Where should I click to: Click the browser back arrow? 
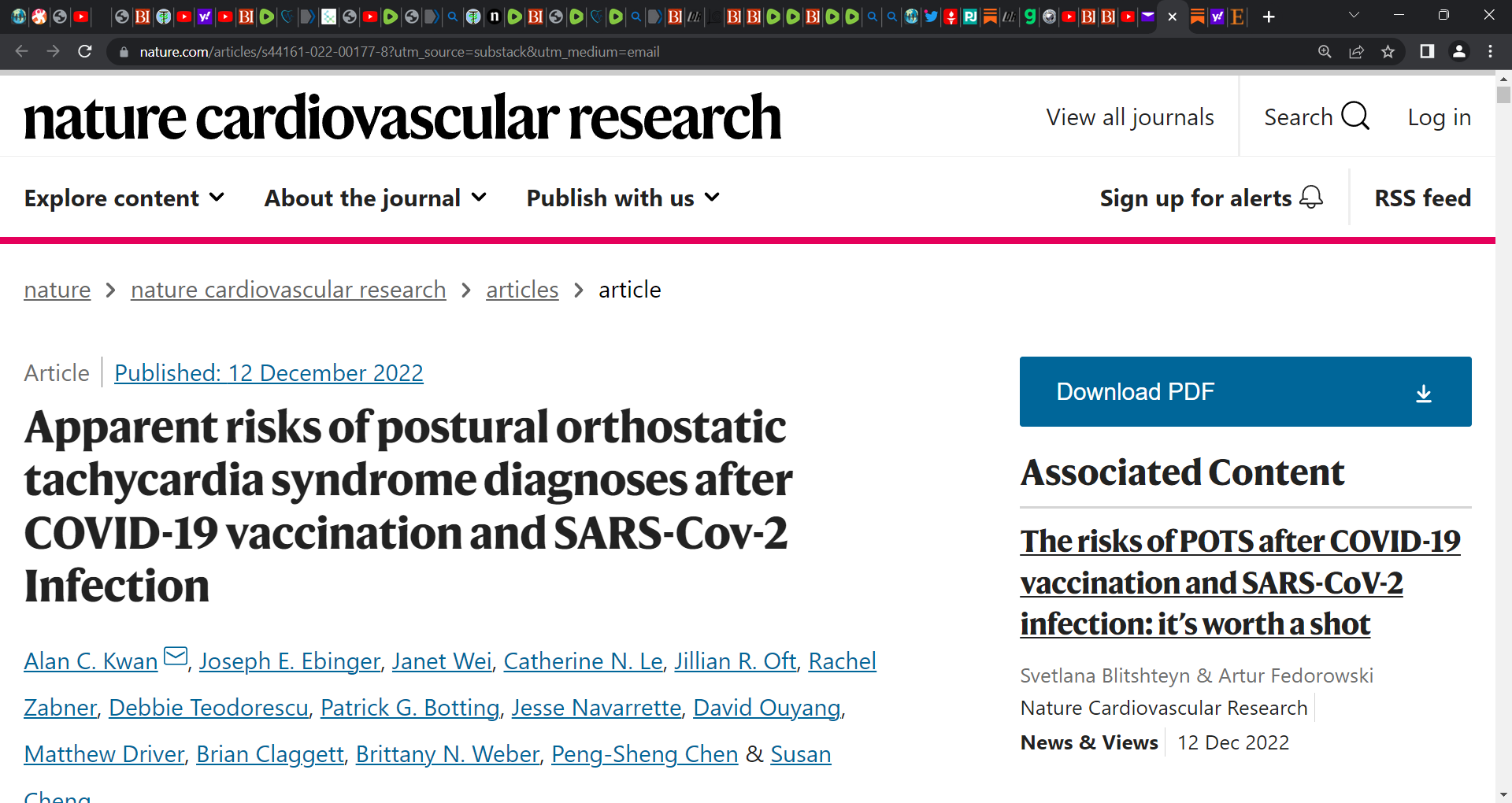coord(21,51)
